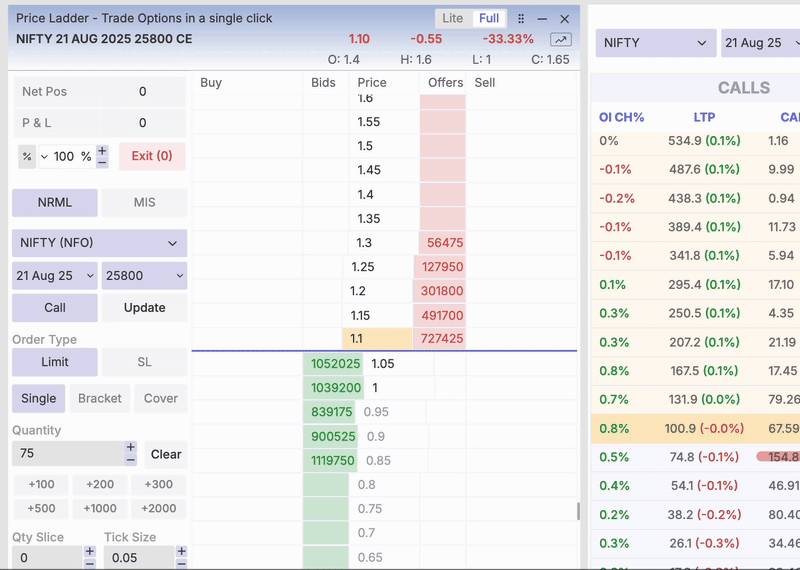Image resolution: width=800 pixels, height=570 pixels.
Task: Click the Exit (0) button
Action: 152,156
